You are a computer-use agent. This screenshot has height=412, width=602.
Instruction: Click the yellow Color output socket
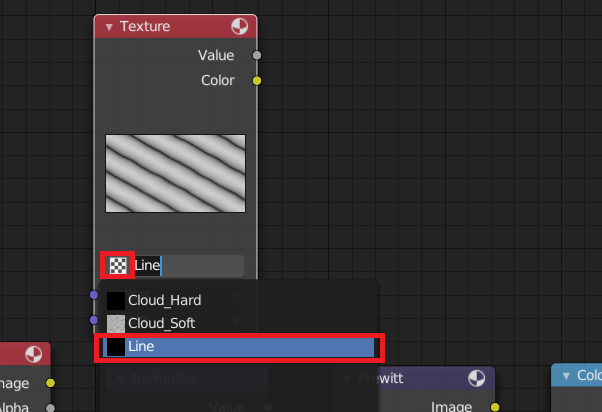(x=257, y=81)
